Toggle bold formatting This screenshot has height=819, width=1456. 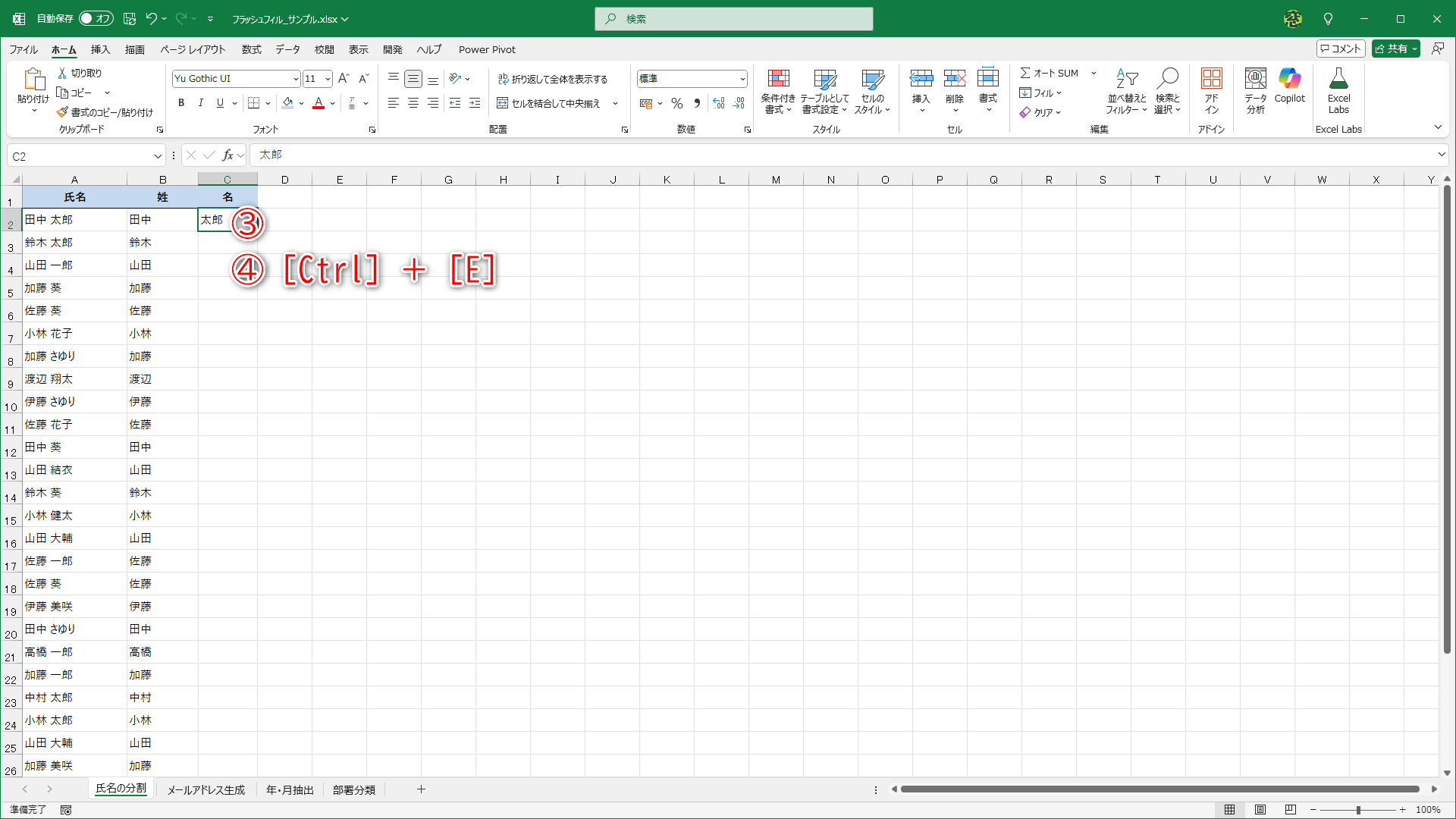coord(181,103)
